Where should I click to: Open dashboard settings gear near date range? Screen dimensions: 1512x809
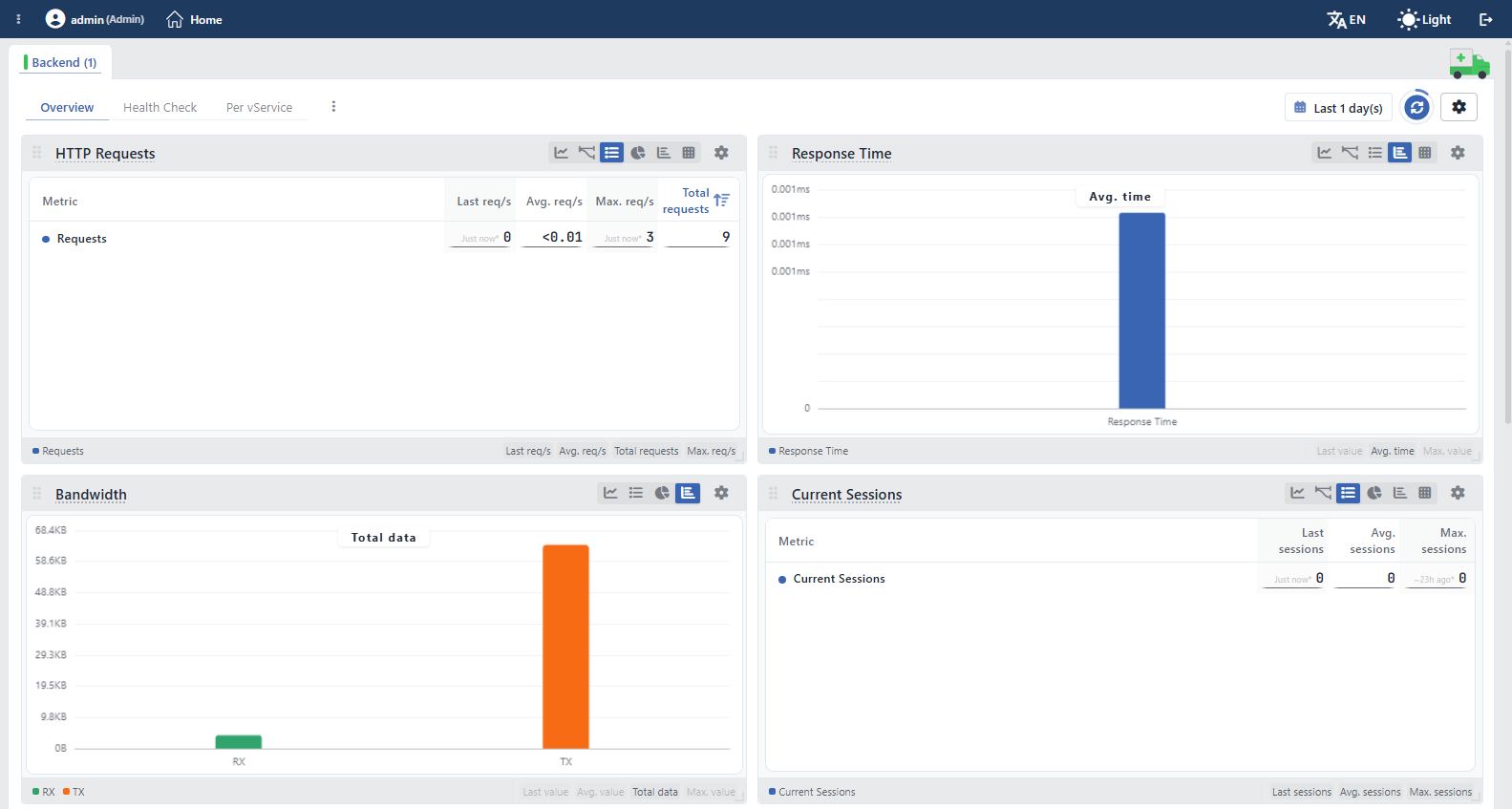(x=1459, y=107)
